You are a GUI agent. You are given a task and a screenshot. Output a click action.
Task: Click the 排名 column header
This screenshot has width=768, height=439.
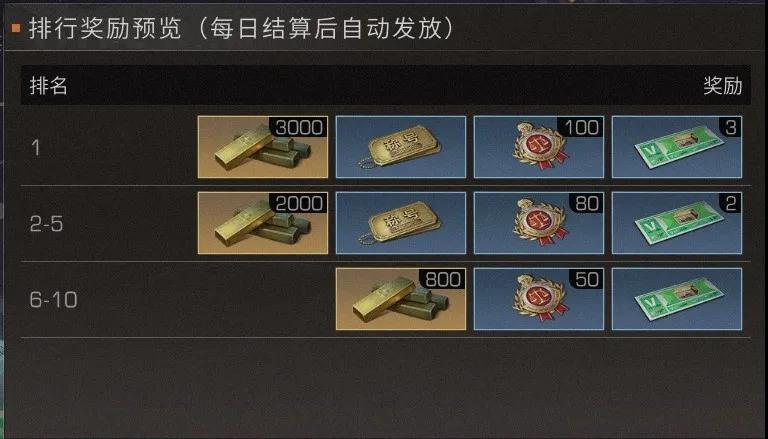click(48, 86)
